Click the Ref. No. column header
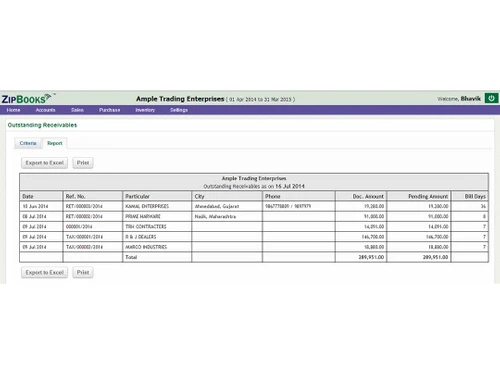 (93, 196)
